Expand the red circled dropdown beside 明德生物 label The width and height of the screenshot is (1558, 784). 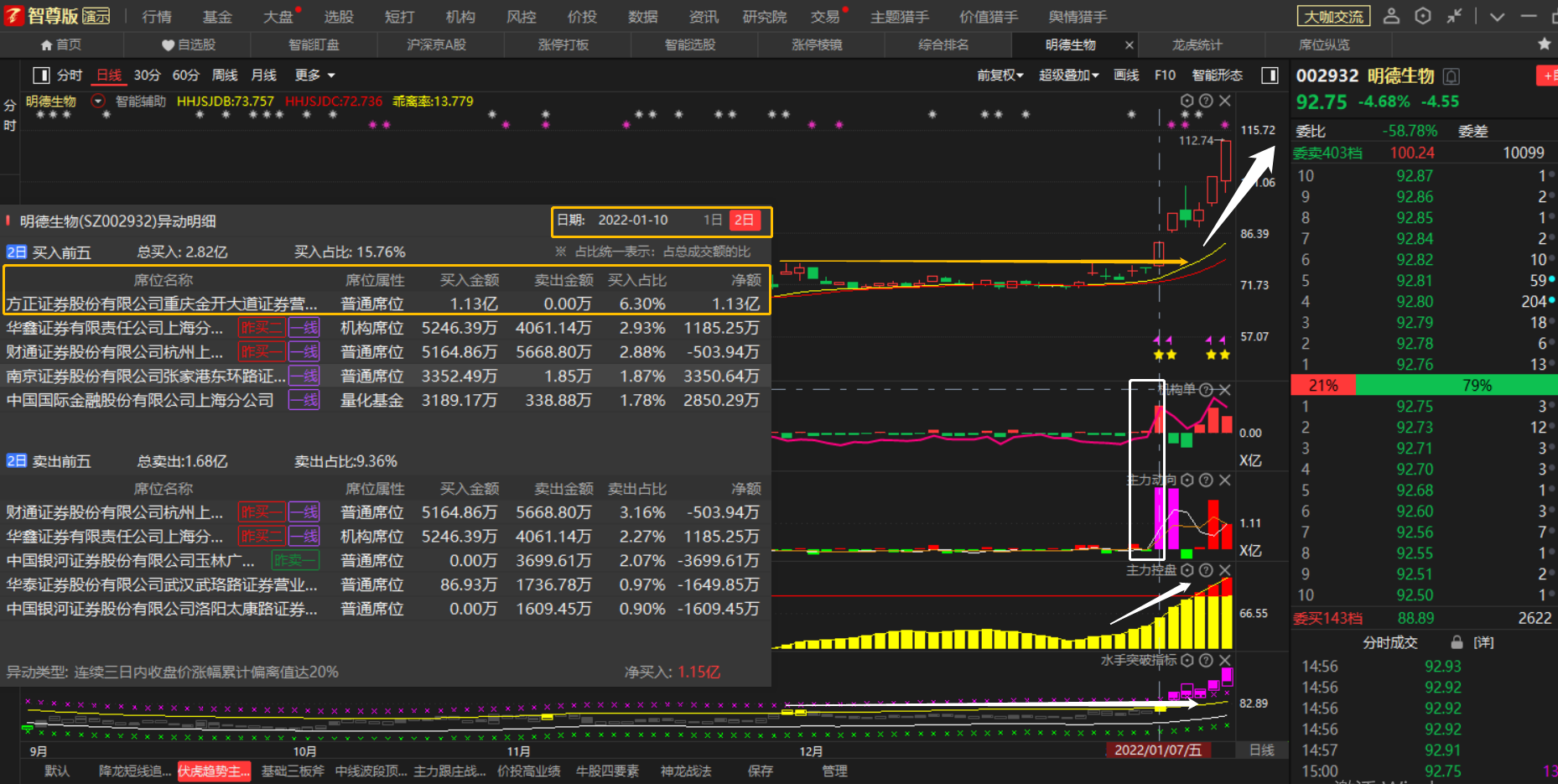(x=98, y=101)
